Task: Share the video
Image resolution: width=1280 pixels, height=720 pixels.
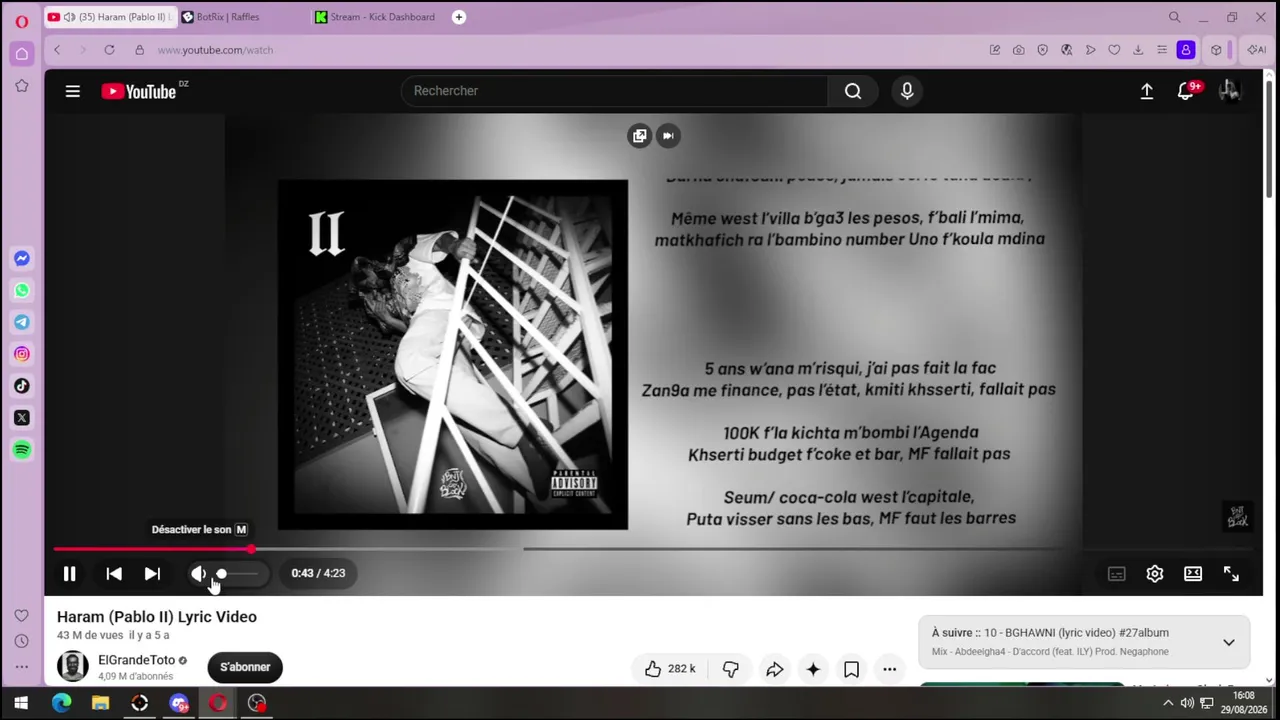Action: pos(775,669)
